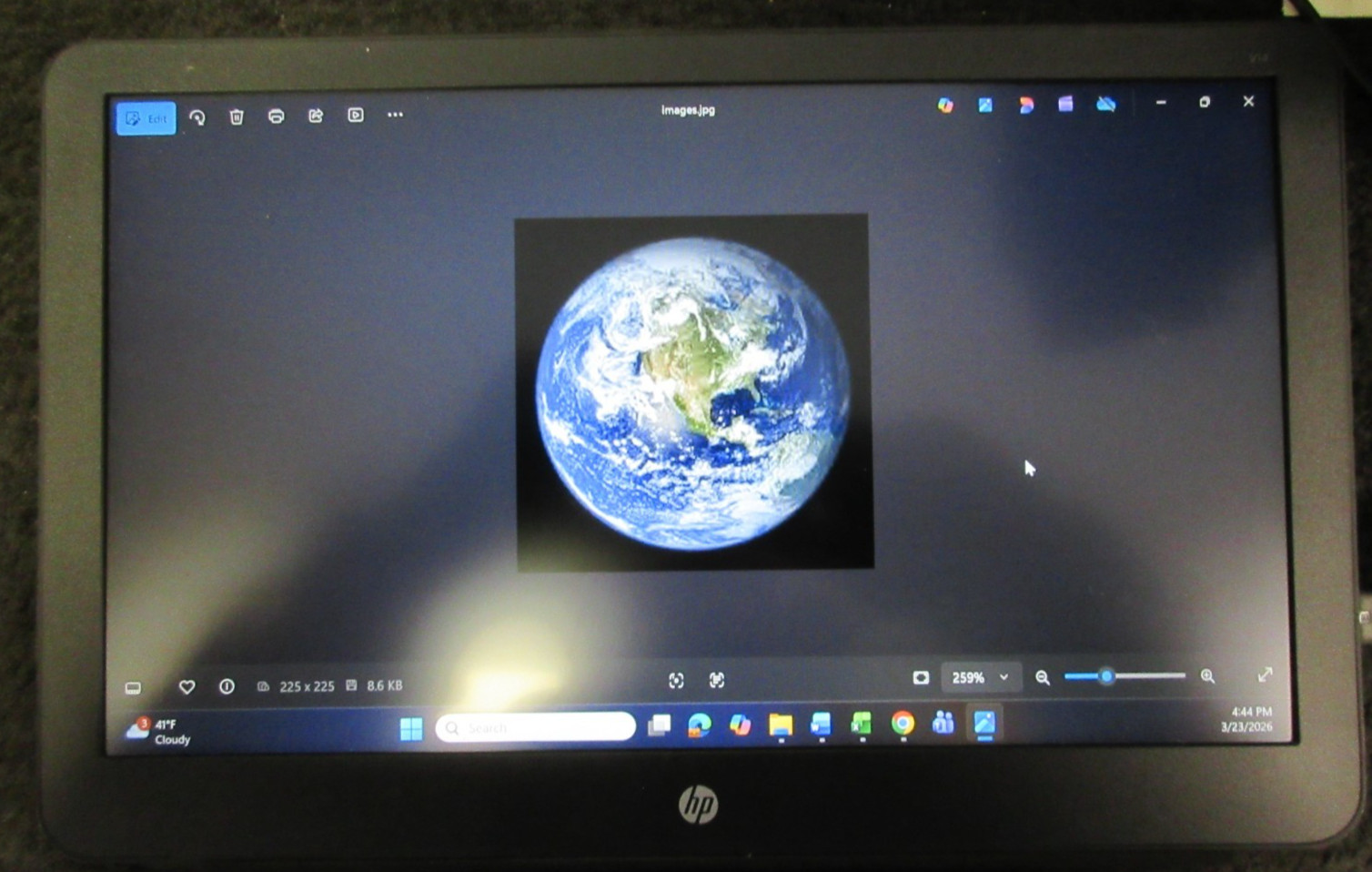Screen dimensions: 1372x872
Task: Open Copilot from the taskbar
Action: coord(740,725)
